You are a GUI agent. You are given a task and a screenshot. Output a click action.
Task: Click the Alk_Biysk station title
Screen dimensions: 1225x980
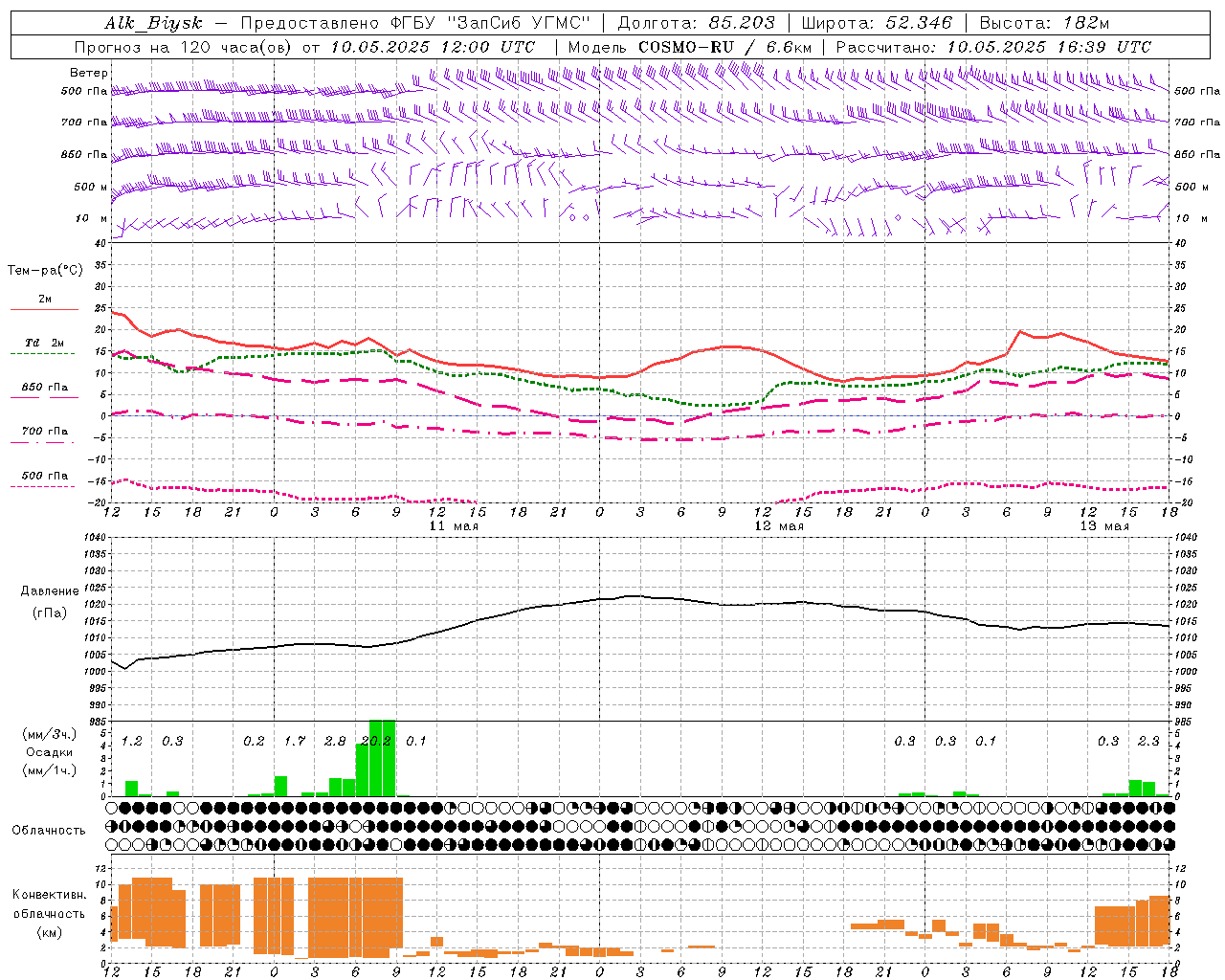(x=154, y=23)
